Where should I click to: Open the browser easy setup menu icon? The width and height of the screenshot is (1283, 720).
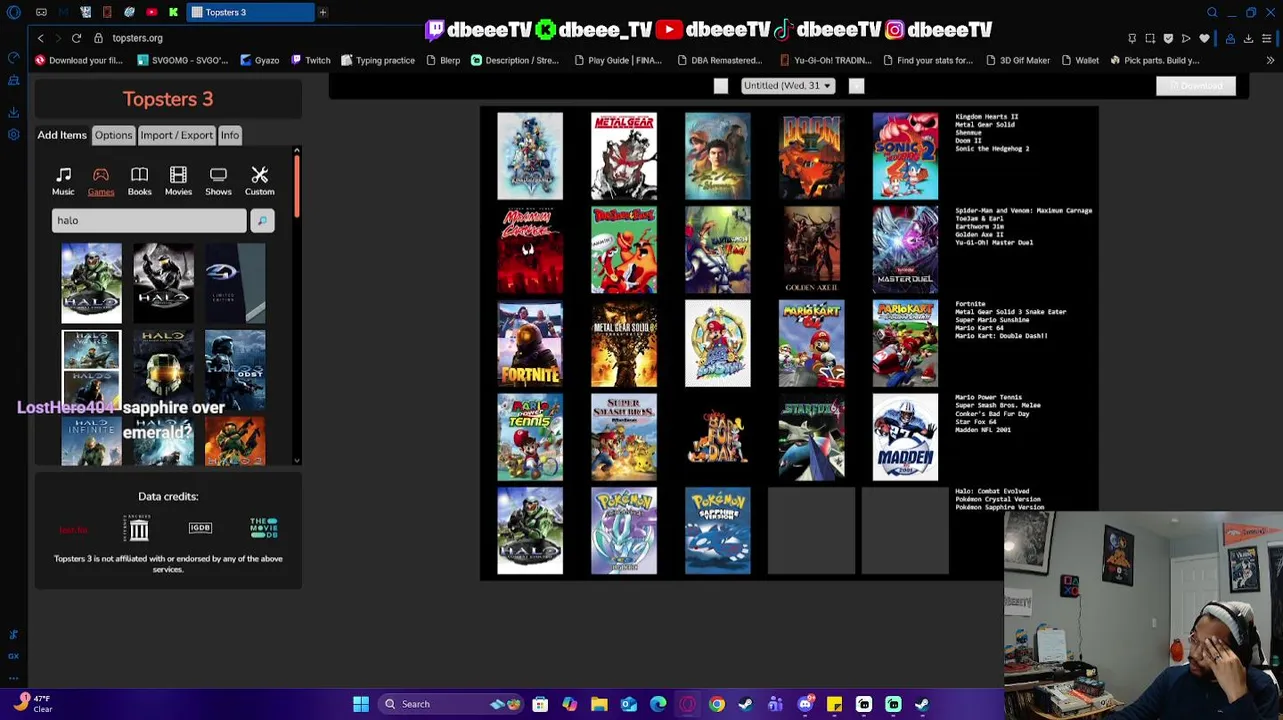[x=1266, y=38]
